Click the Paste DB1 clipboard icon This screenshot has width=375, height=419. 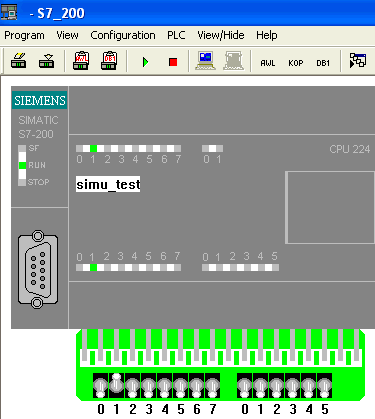109,61
